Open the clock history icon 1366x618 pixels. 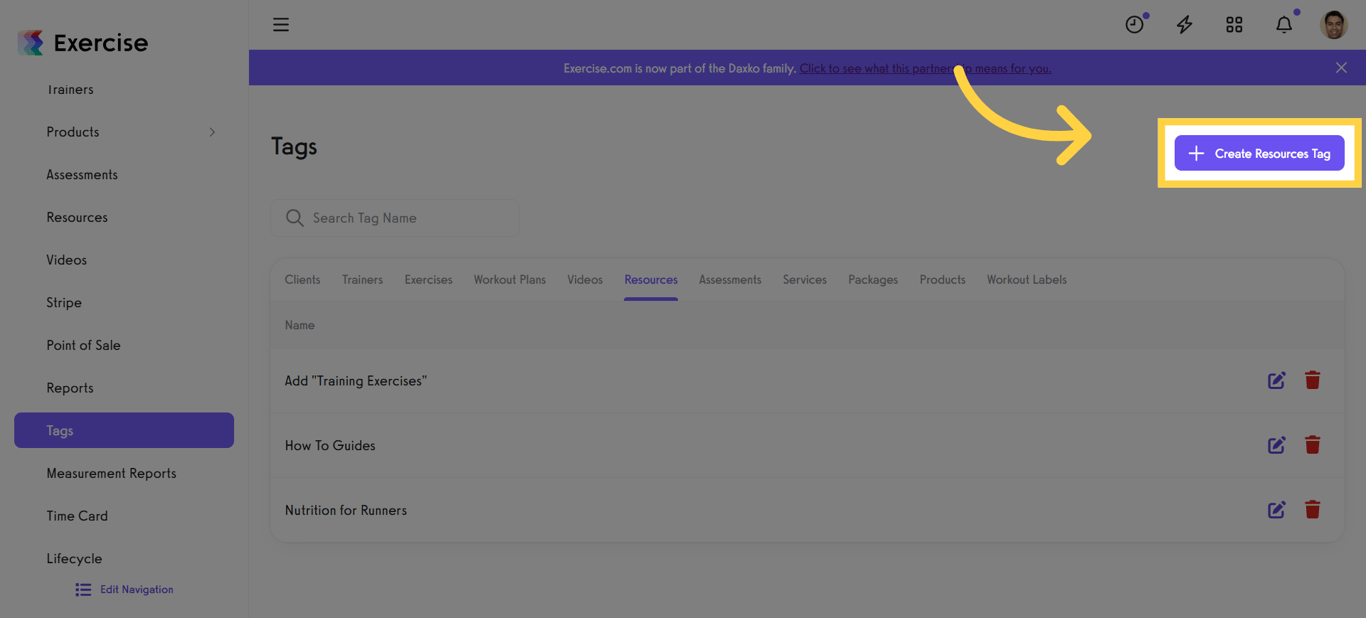coord(1134,24)
